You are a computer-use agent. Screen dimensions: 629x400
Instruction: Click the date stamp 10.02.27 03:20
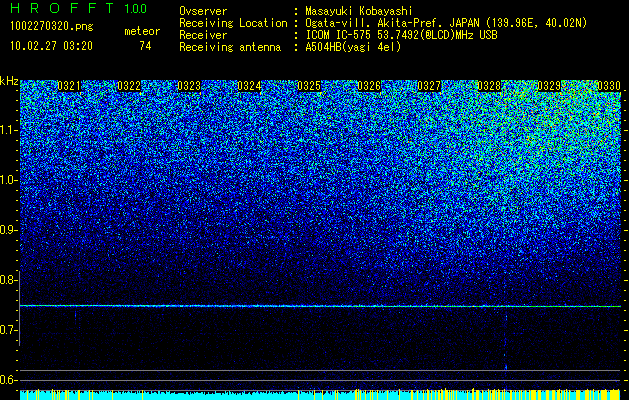click(52, 46)
